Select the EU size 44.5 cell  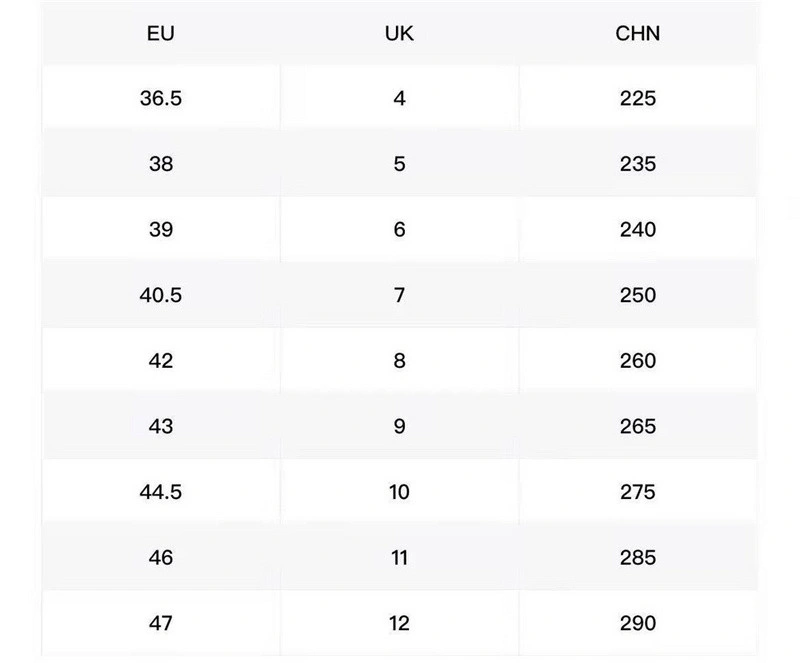tap(161, 492)
